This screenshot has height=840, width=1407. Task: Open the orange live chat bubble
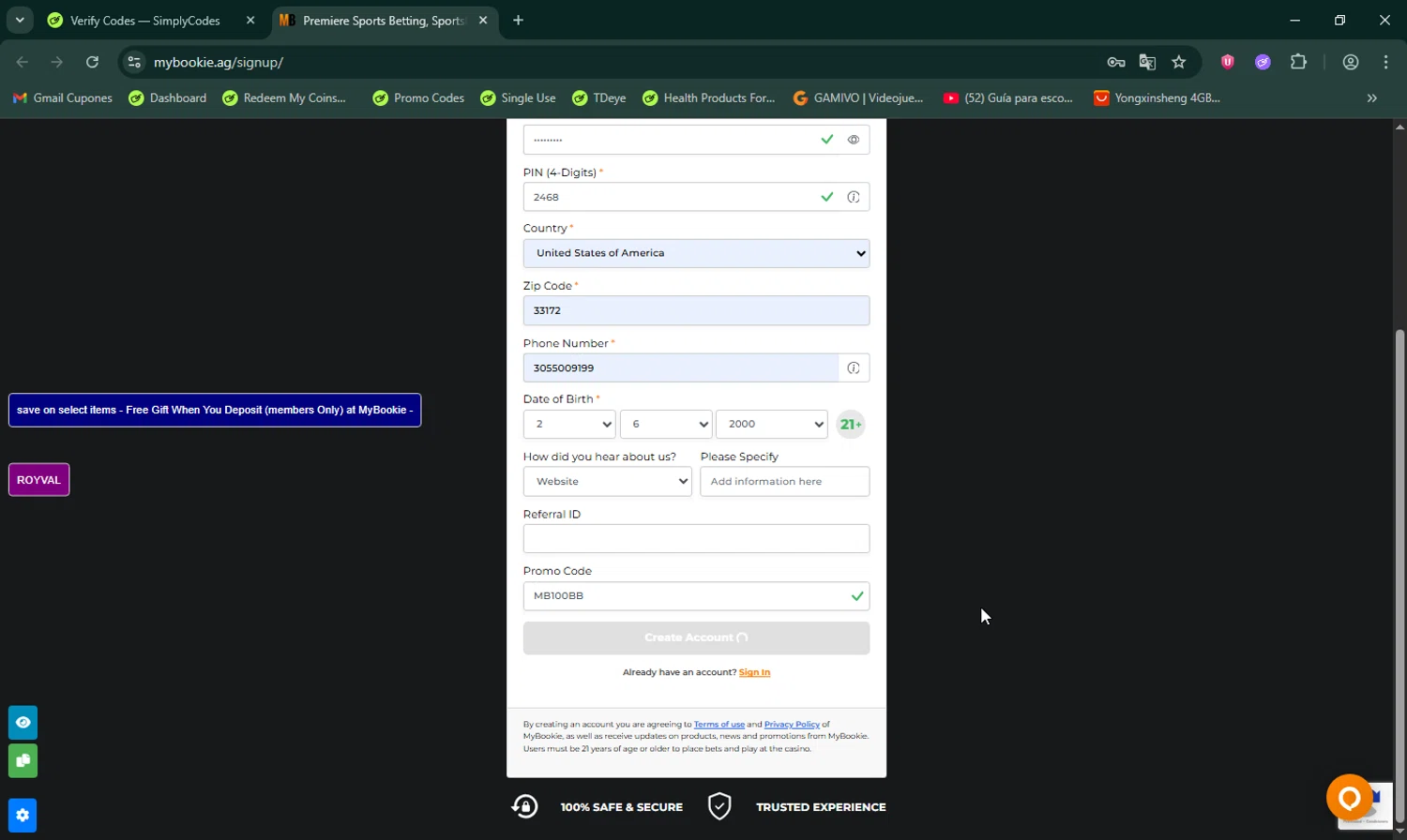tap(1349, 798)
